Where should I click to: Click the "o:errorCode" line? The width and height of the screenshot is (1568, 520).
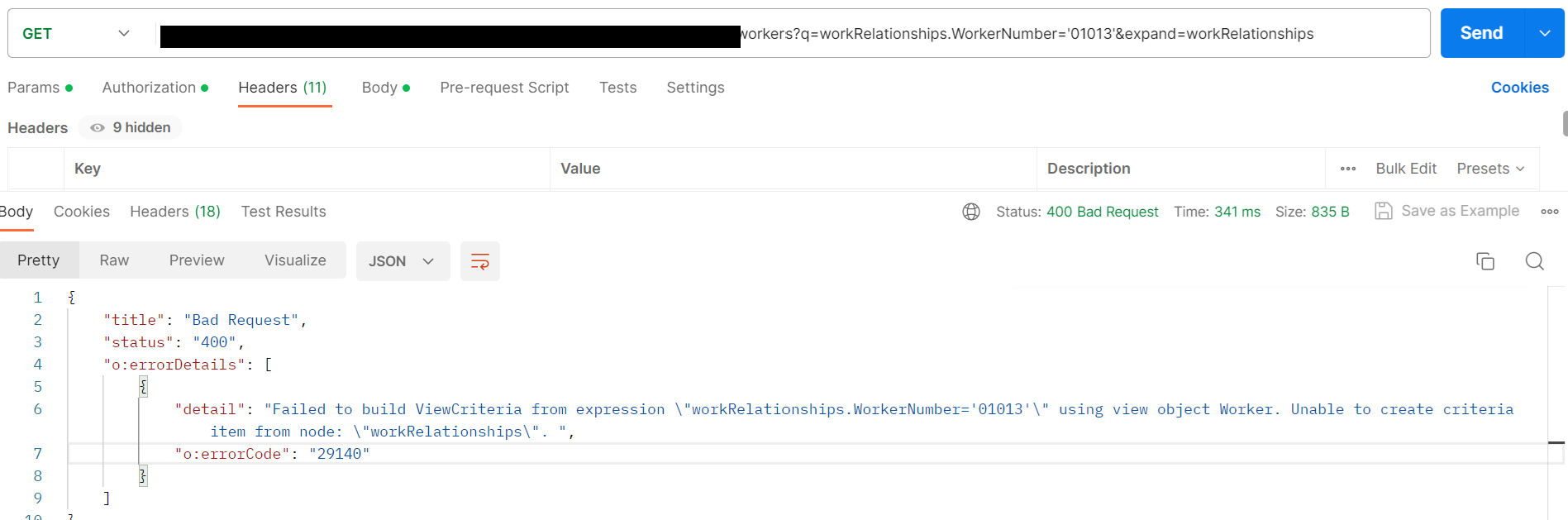[272, 454]
